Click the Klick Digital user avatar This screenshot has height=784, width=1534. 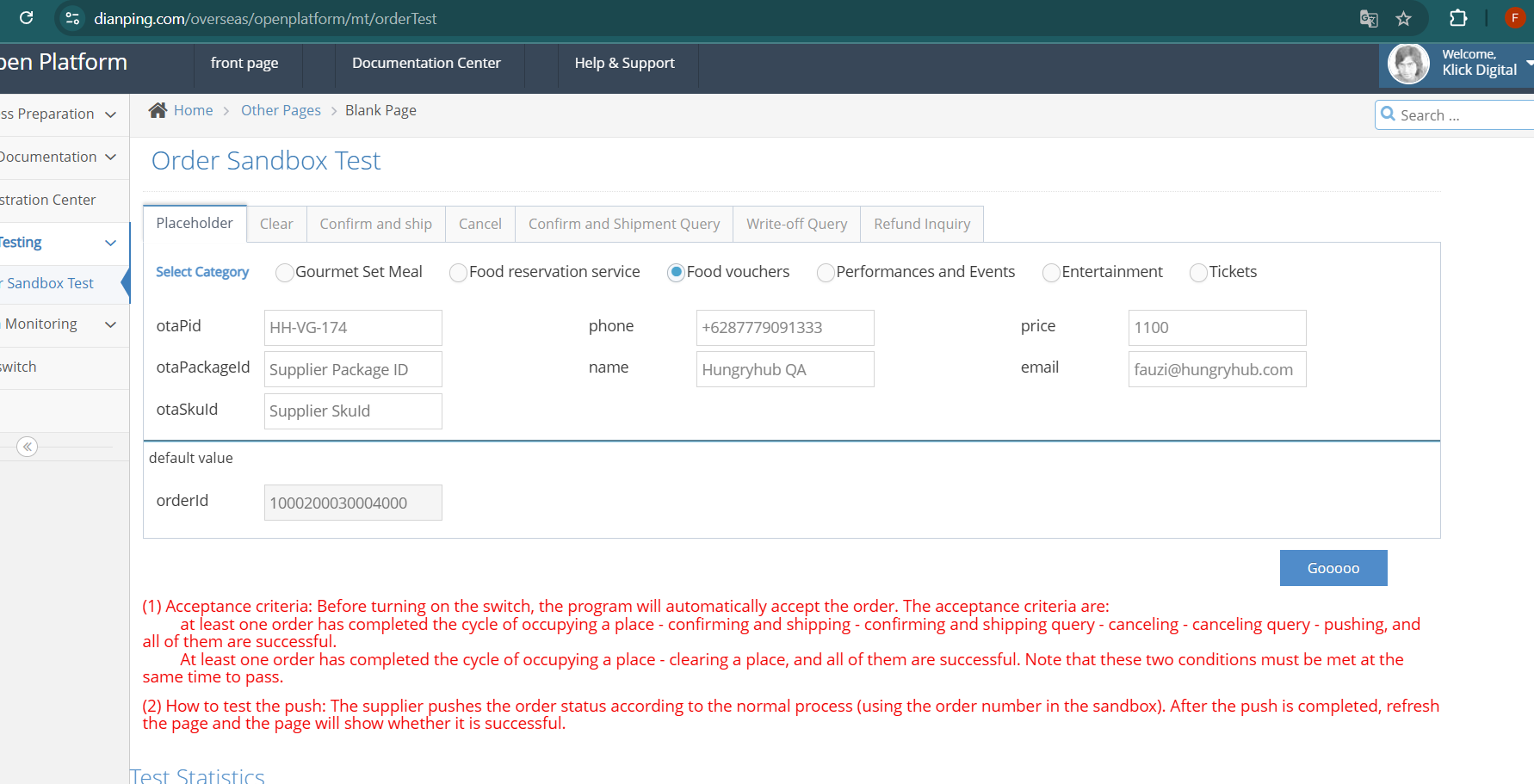(1408, 64)
